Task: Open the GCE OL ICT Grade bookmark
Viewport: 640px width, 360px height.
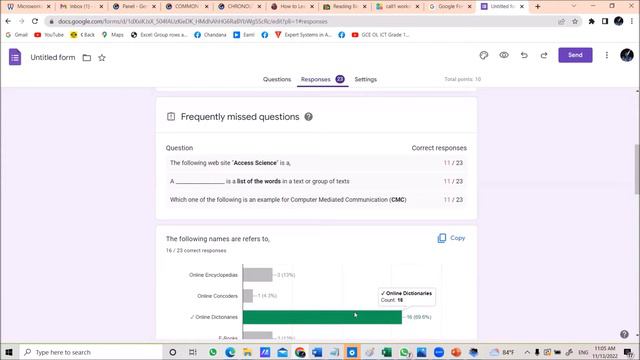Action: click(x=380, y=35)
